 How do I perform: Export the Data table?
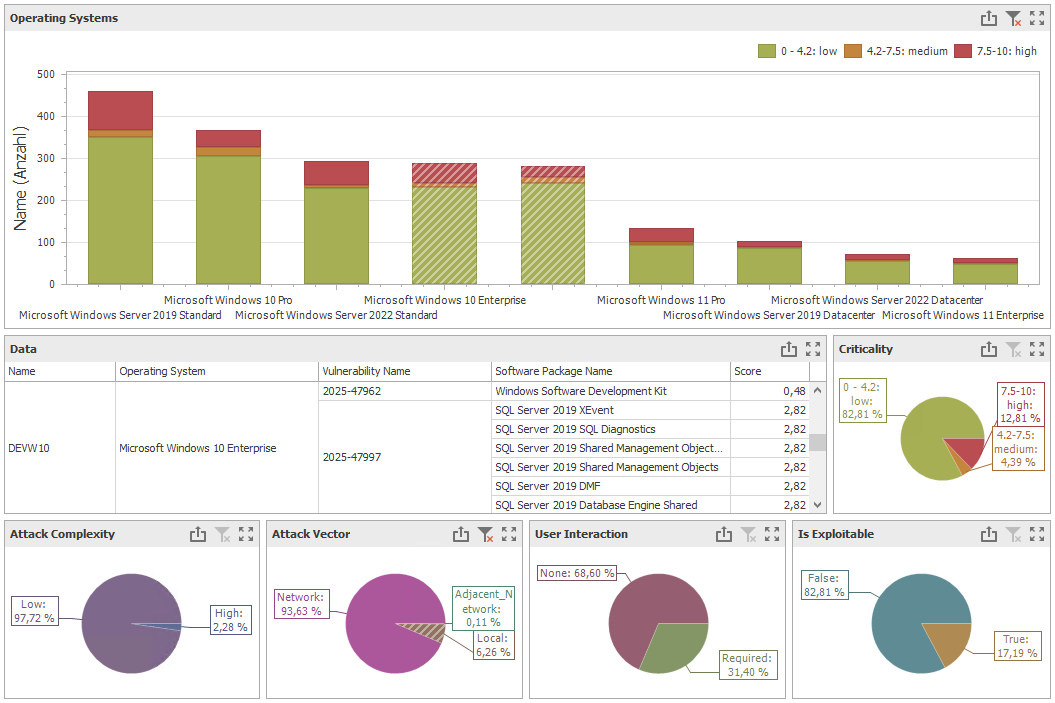pyautogui.click(x=789, y=349)
